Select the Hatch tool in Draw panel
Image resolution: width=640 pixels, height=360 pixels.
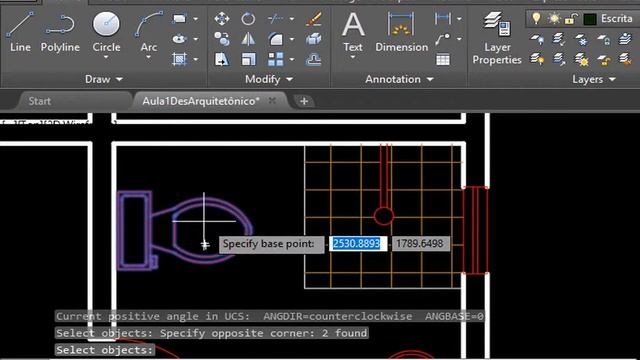coord(179,60)
